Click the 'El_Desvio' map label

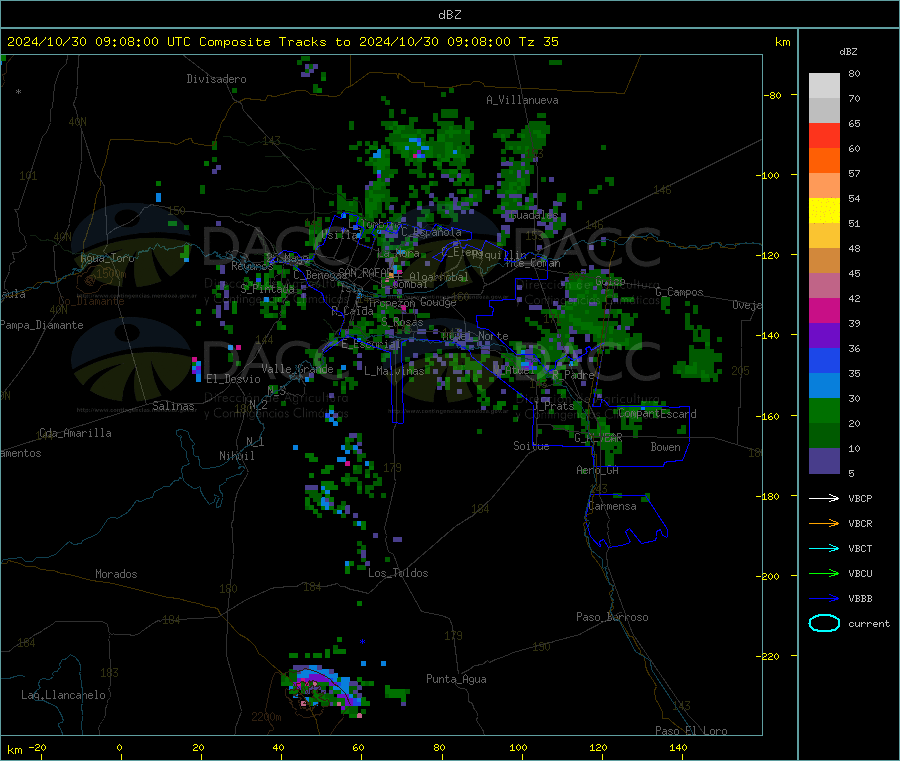click(233, 379)
